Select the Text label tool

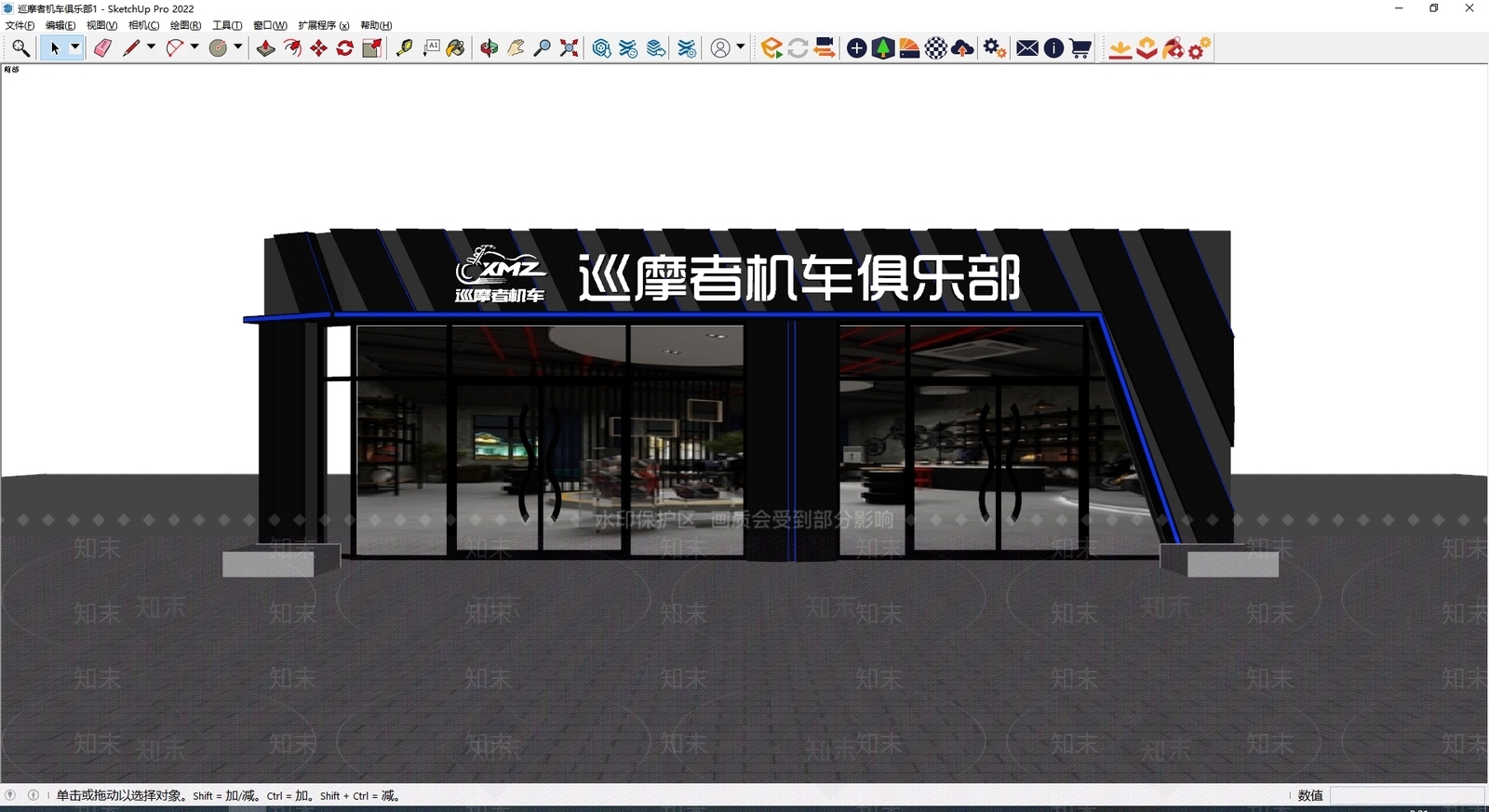tap(431, 48)
